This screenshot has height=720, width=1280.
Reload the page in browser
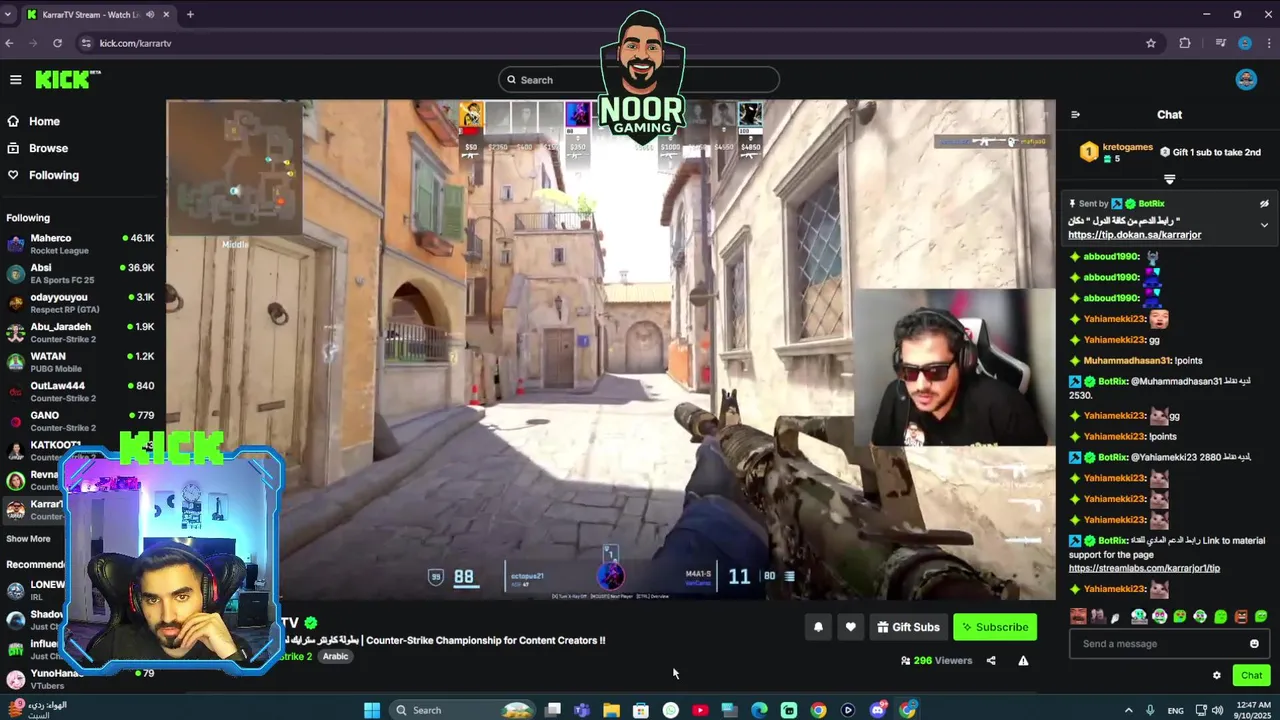click(57, 43)
